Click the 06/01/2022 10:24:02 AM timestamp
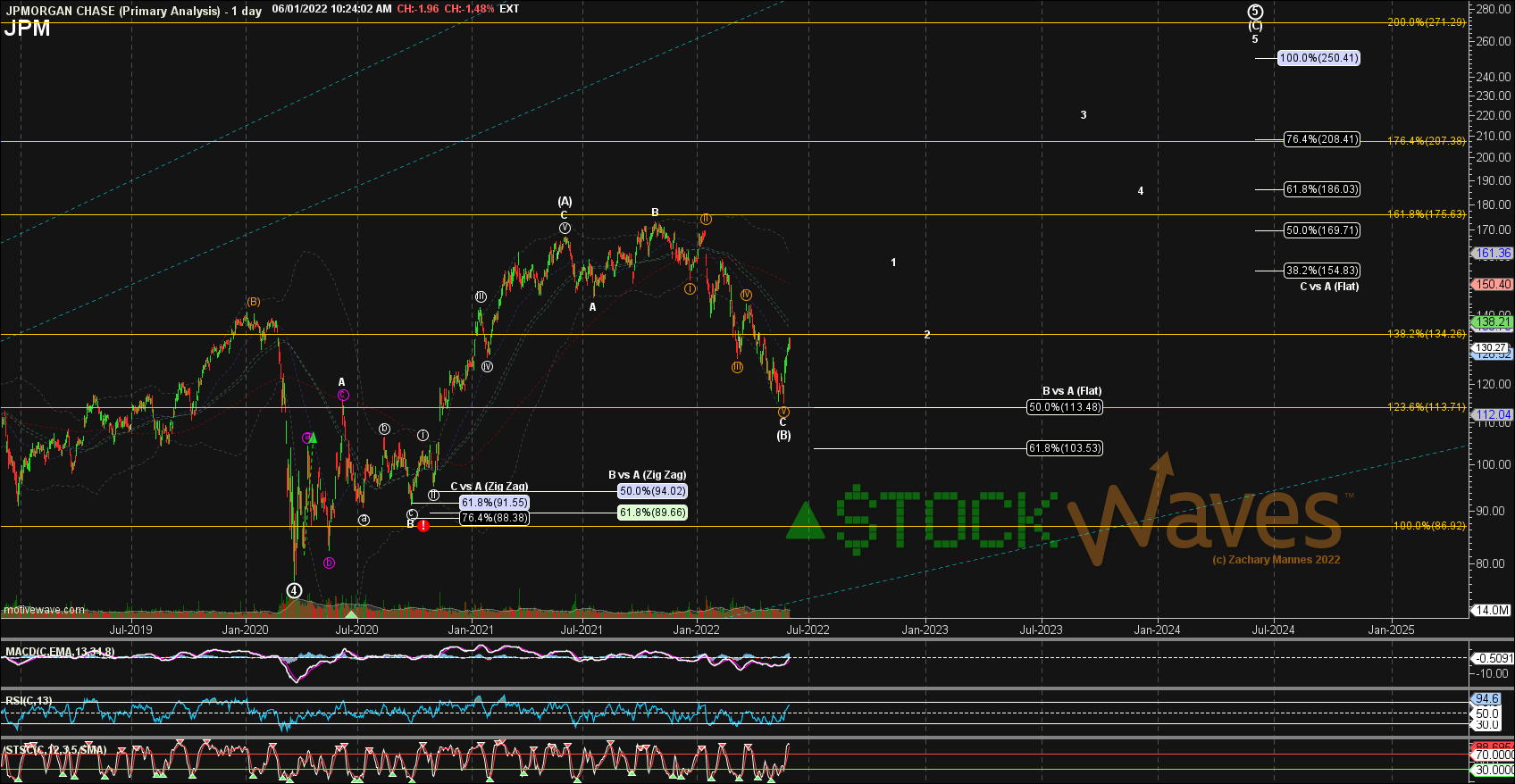Screen dimensions: 1515x784 [331, 9]
